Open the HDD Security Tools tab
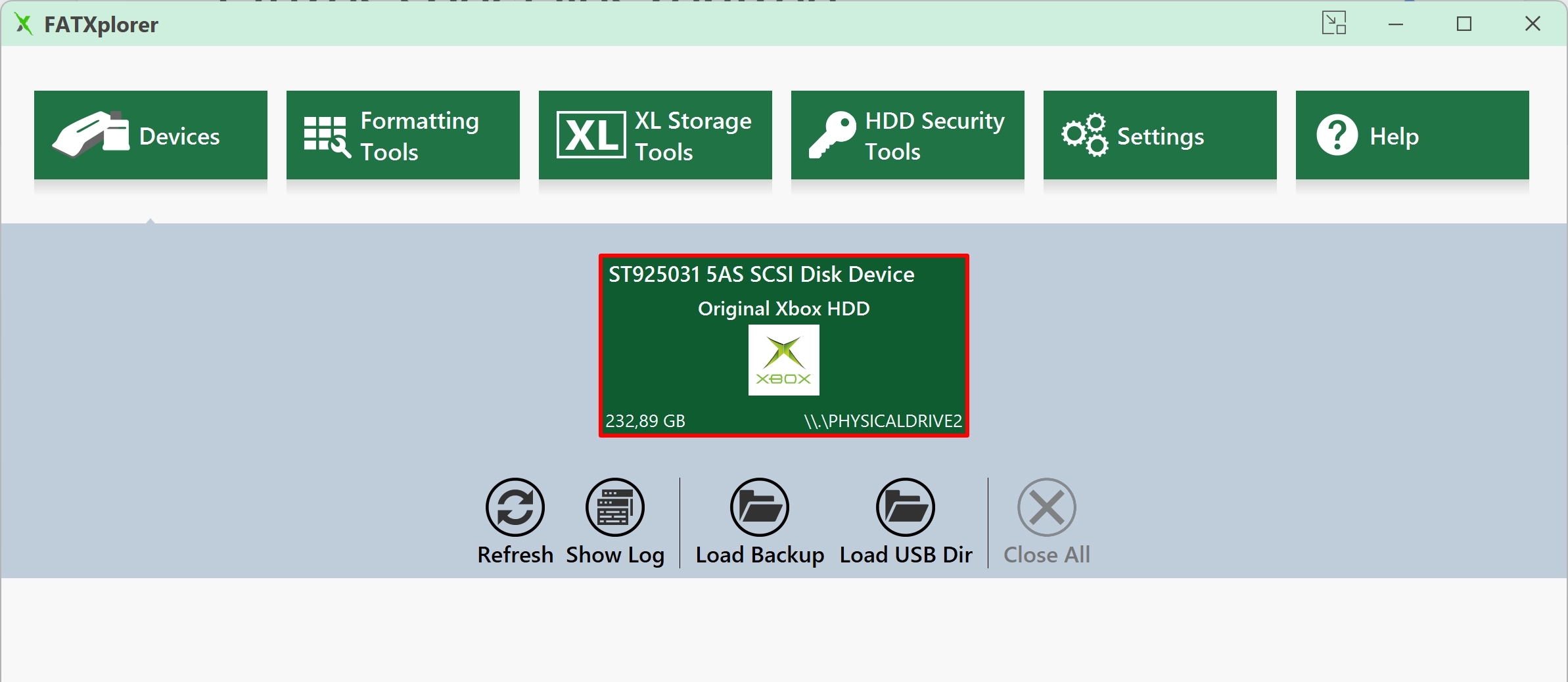This screenshot has width=1568, height=682. [x=908, y=135]
